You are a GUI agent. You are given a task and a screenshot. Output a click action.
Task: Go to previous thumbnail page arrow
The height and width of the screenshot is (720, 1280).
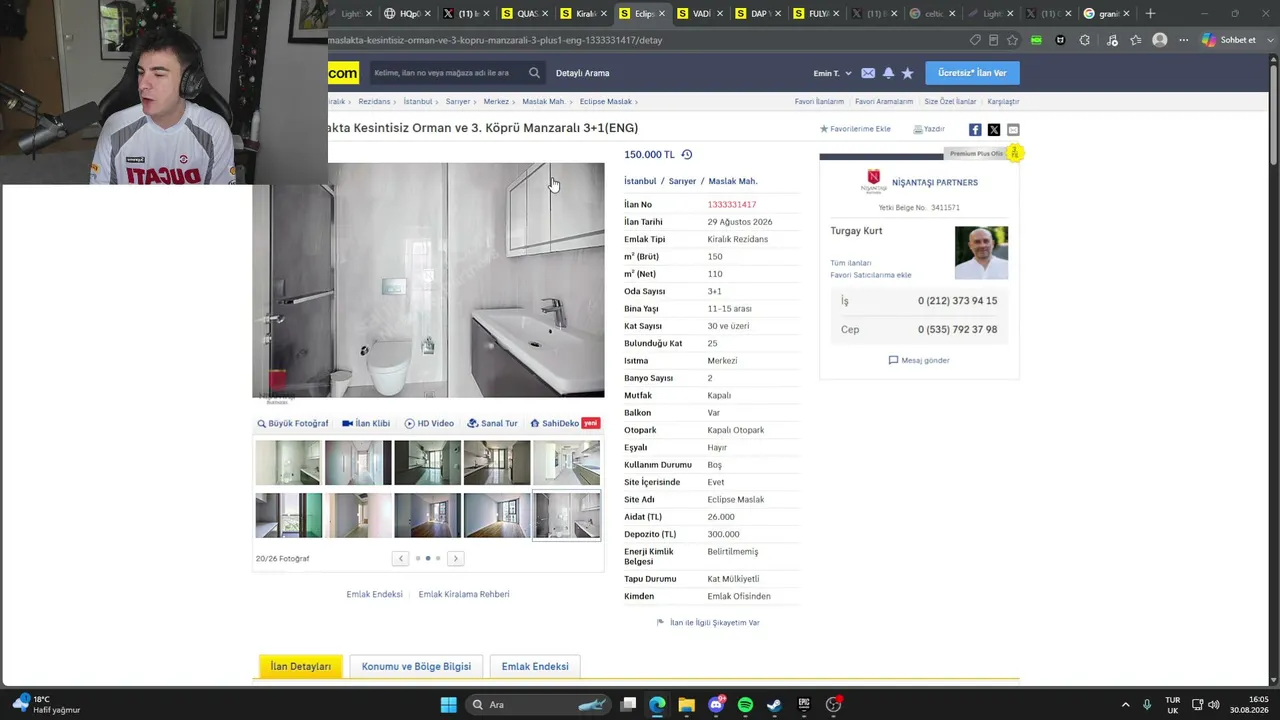[400, 558]
